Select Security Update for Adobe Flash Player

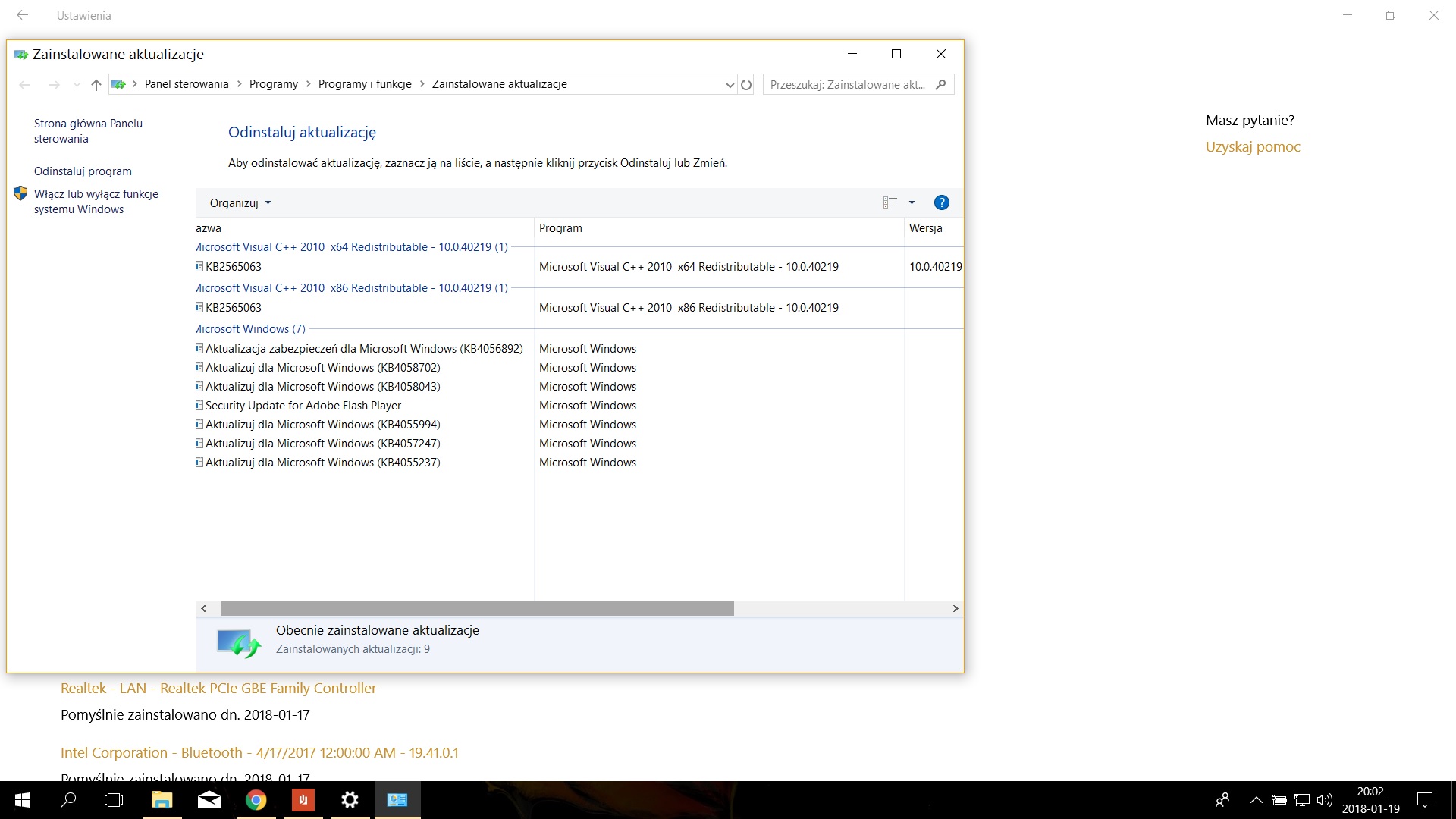point(579,406)
